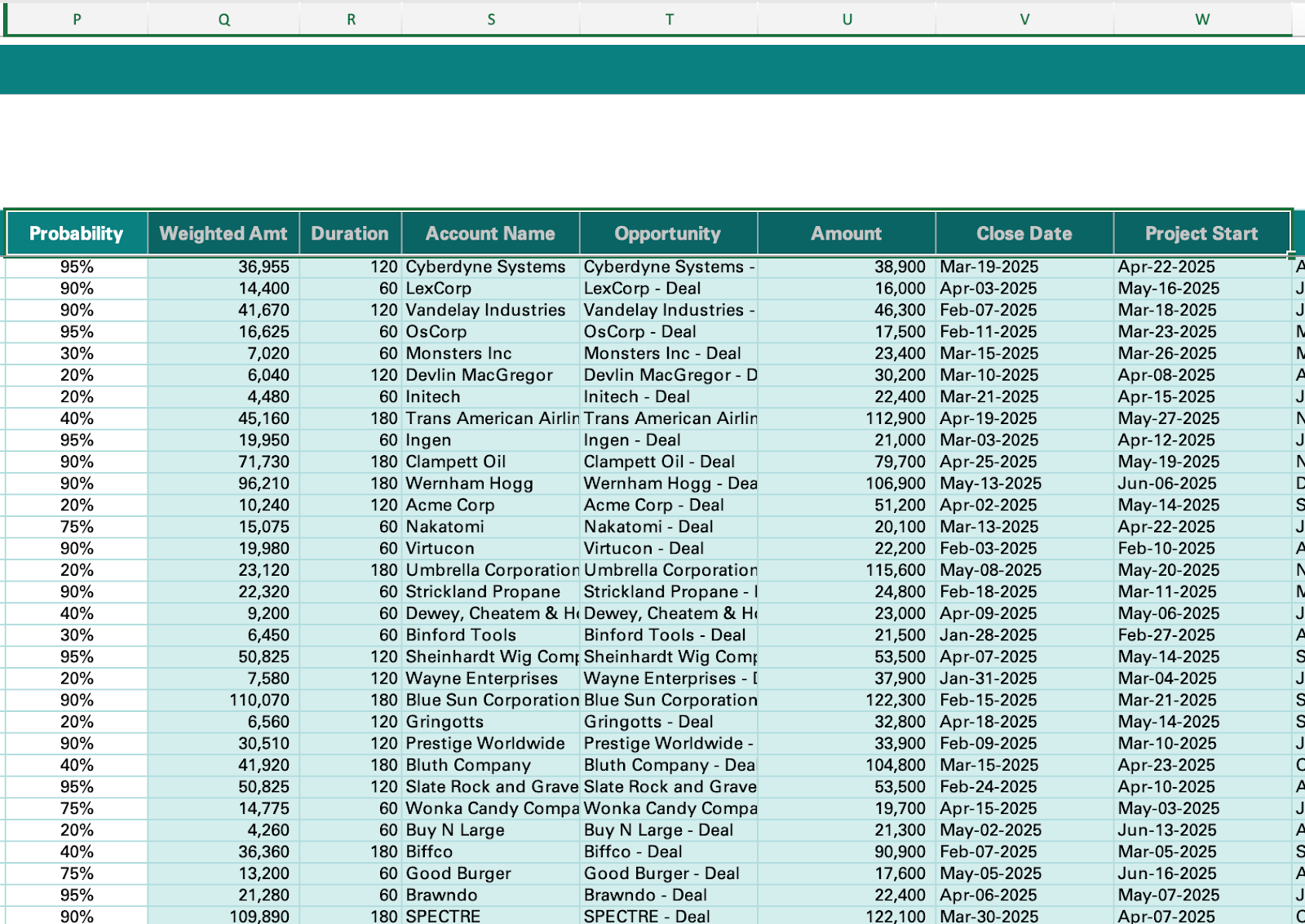Select the amount cell 115,600

tap(847, 570)
